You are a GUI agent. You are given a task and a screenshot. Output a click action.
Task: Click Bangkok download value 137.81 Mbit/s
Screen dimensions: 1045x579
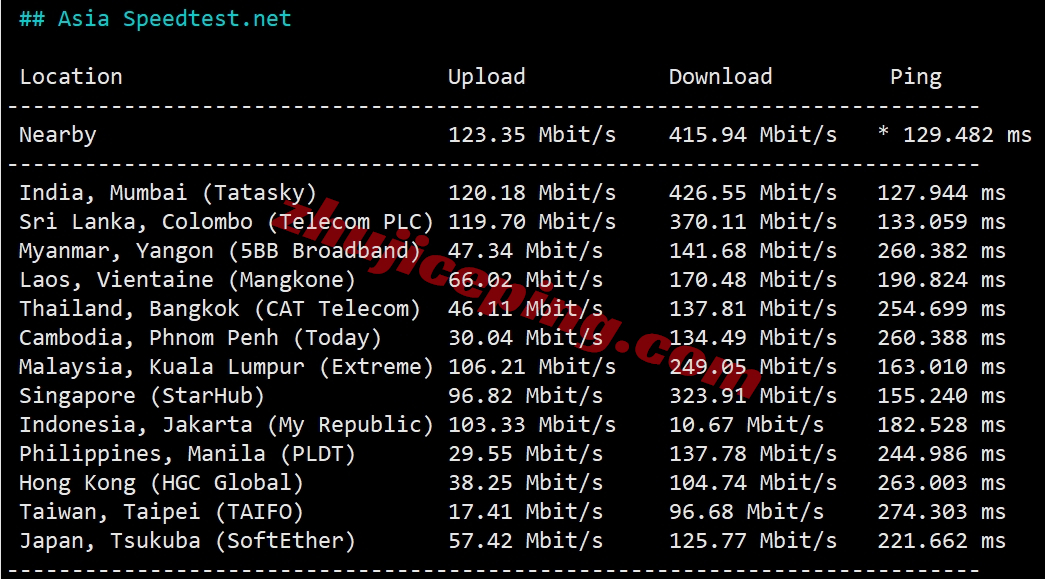tap(753, 309)
